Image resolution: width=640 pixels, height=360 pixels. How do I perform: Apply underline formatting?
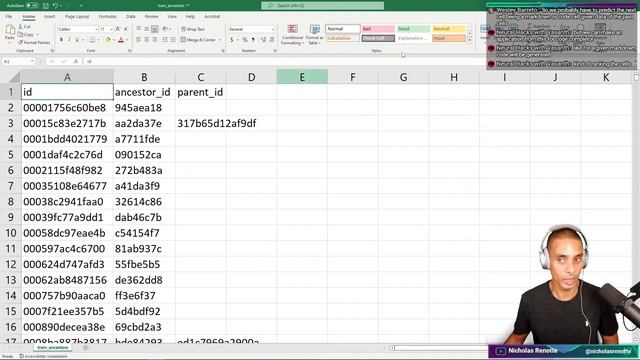pos(77,40)
